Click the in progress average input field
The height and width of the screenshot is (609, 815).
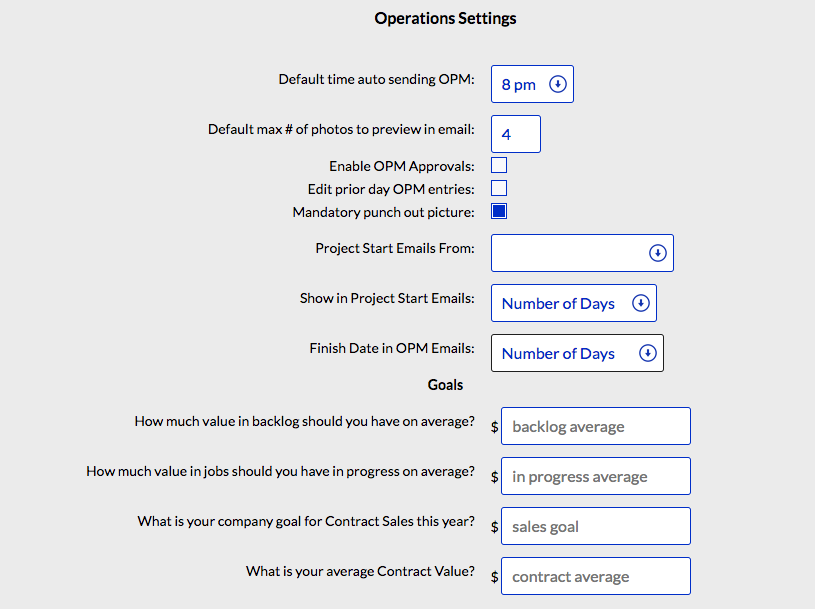596,476
